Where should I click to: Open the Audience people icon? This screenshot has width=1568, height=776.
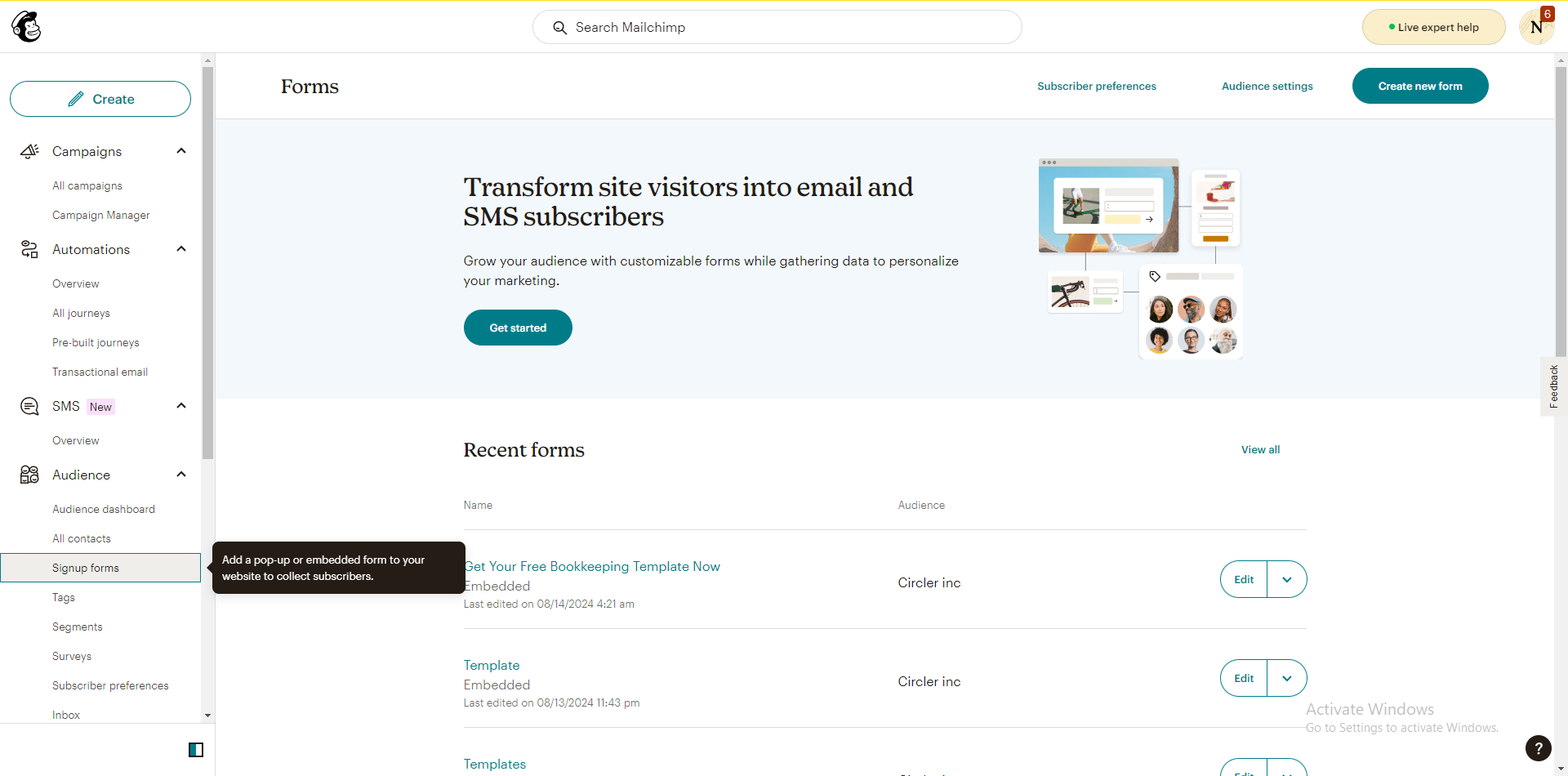(29, 475)
